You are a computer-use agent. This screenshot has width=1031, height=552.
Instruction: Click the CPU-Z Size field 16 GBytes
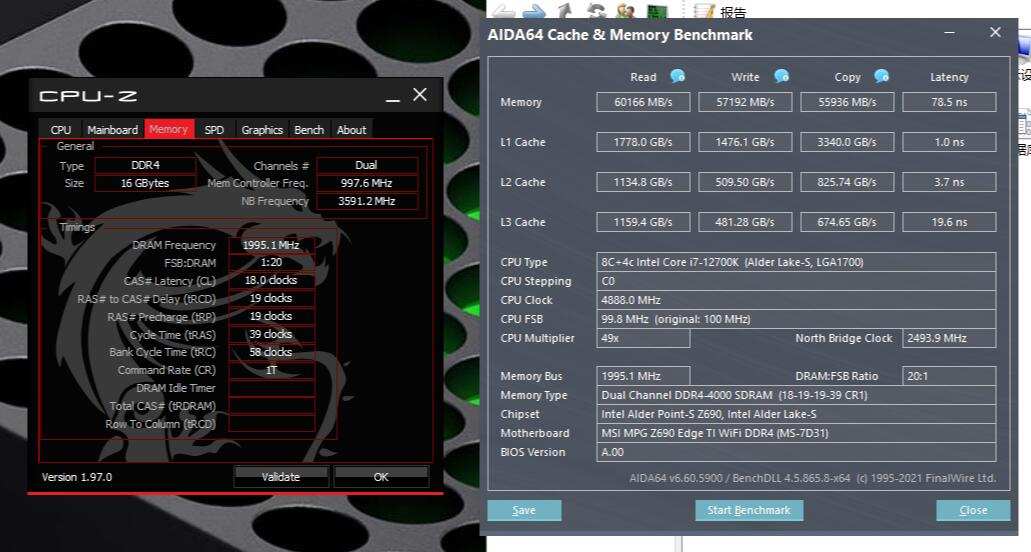[x=145, y=183]
